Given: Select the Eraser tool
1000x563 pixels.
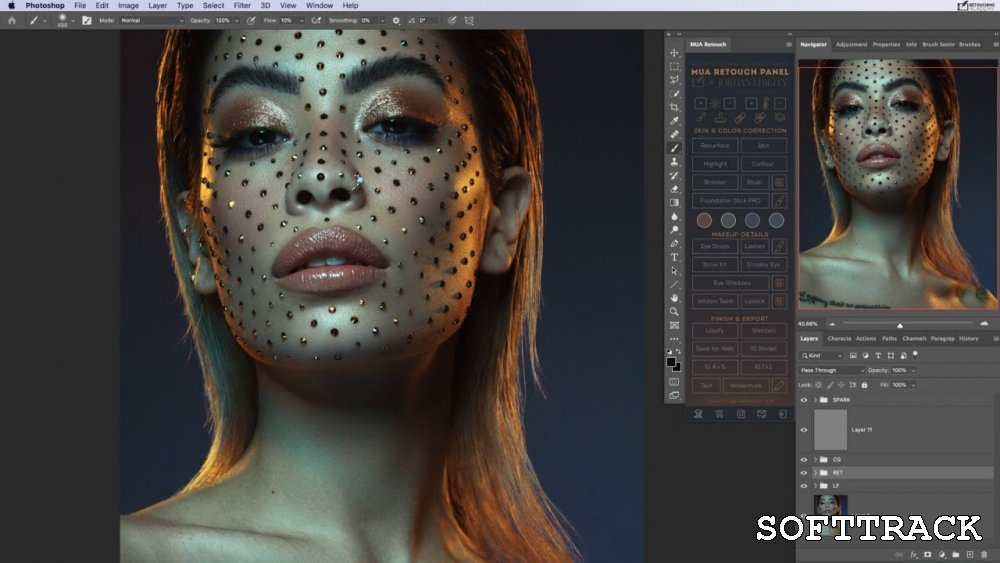Looking at the screenshot, I should pyautogui.click(x=674, y=189).
